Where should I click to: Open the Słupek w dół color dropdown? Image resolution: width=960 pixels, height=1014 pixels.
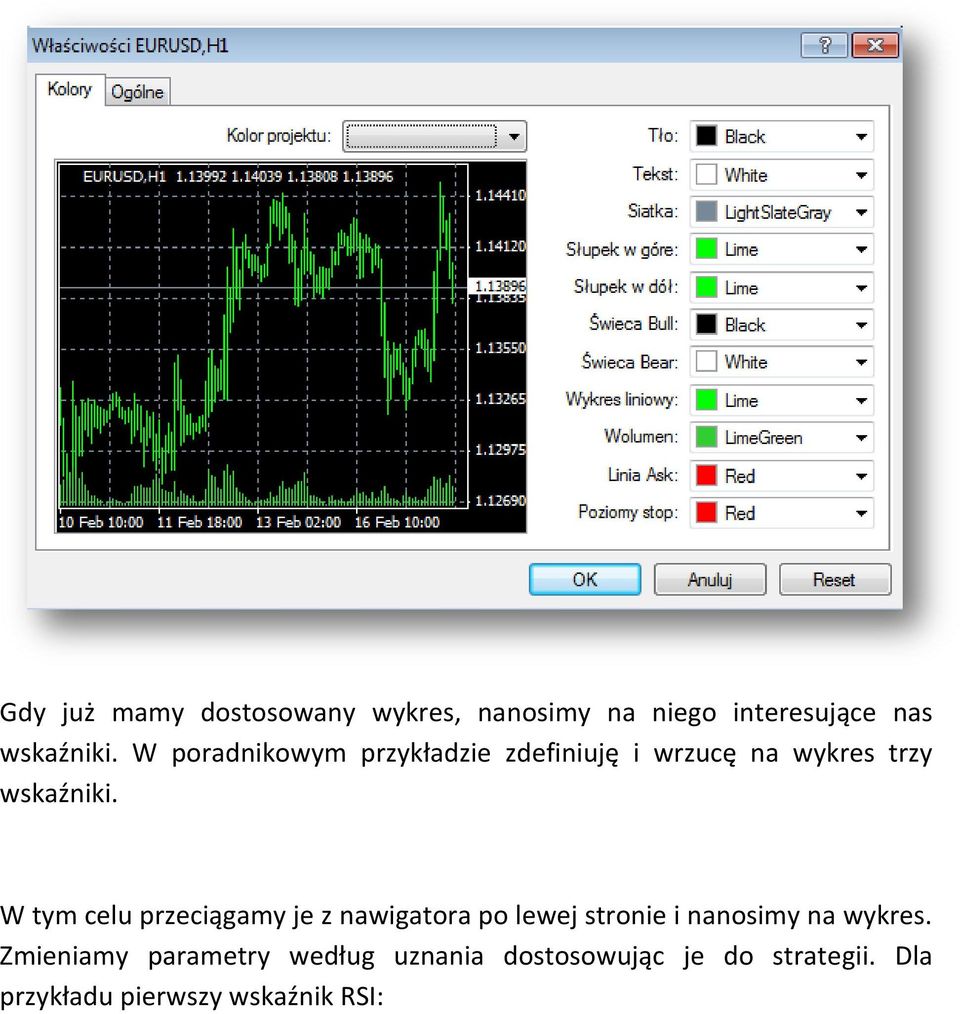coord(781,287)
